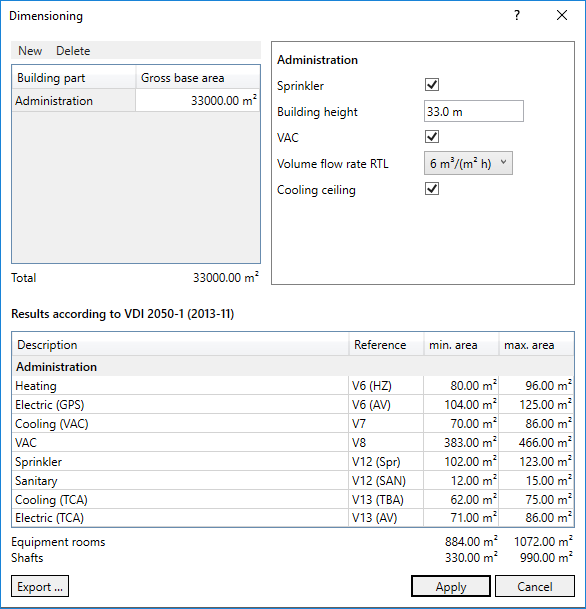Click the Reference column header
This screenshot has width=586, height=609.
(x=386, y=345)
